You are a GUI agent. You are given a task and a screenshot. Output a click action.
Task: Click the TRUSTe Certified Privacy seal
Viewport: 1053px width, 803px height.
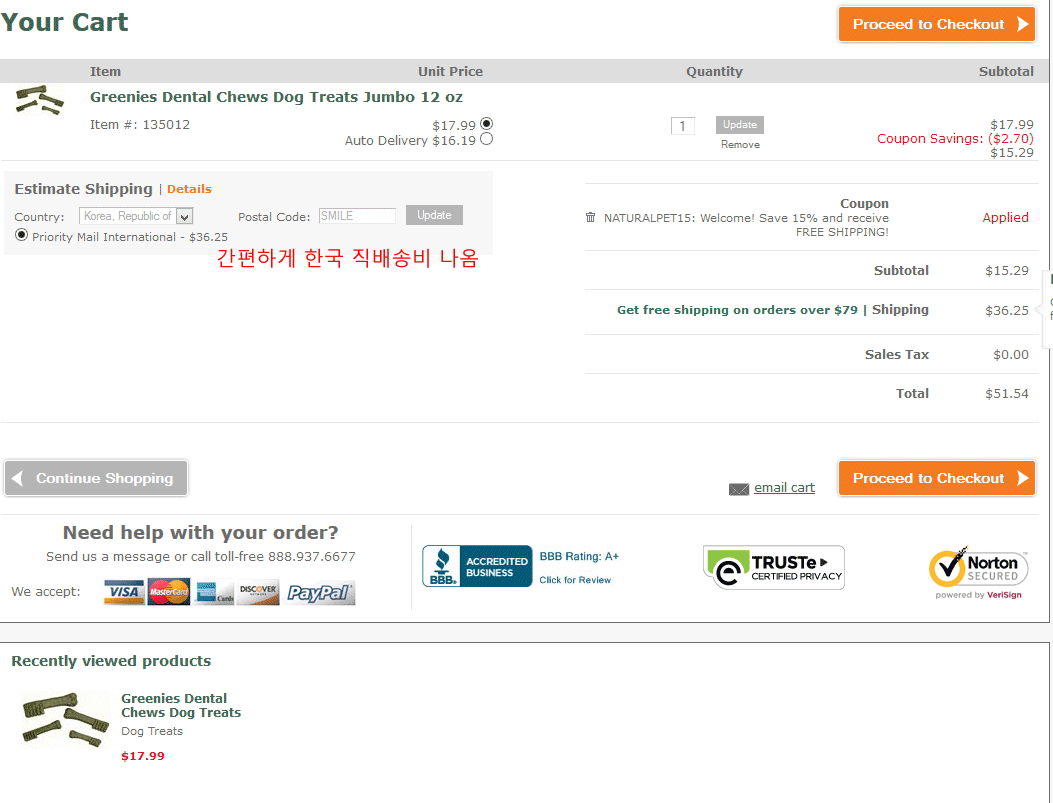(x=773, y=567)
